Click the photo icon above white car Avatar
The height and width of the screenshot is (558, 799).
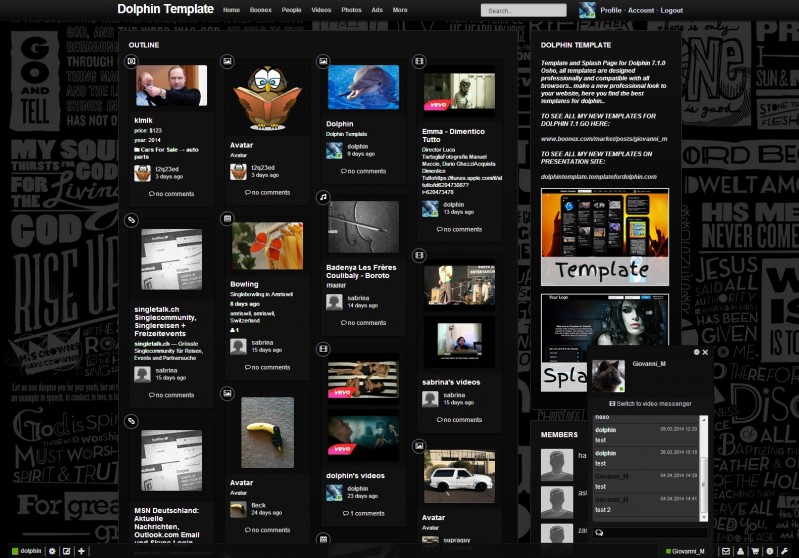pos(419,446)
